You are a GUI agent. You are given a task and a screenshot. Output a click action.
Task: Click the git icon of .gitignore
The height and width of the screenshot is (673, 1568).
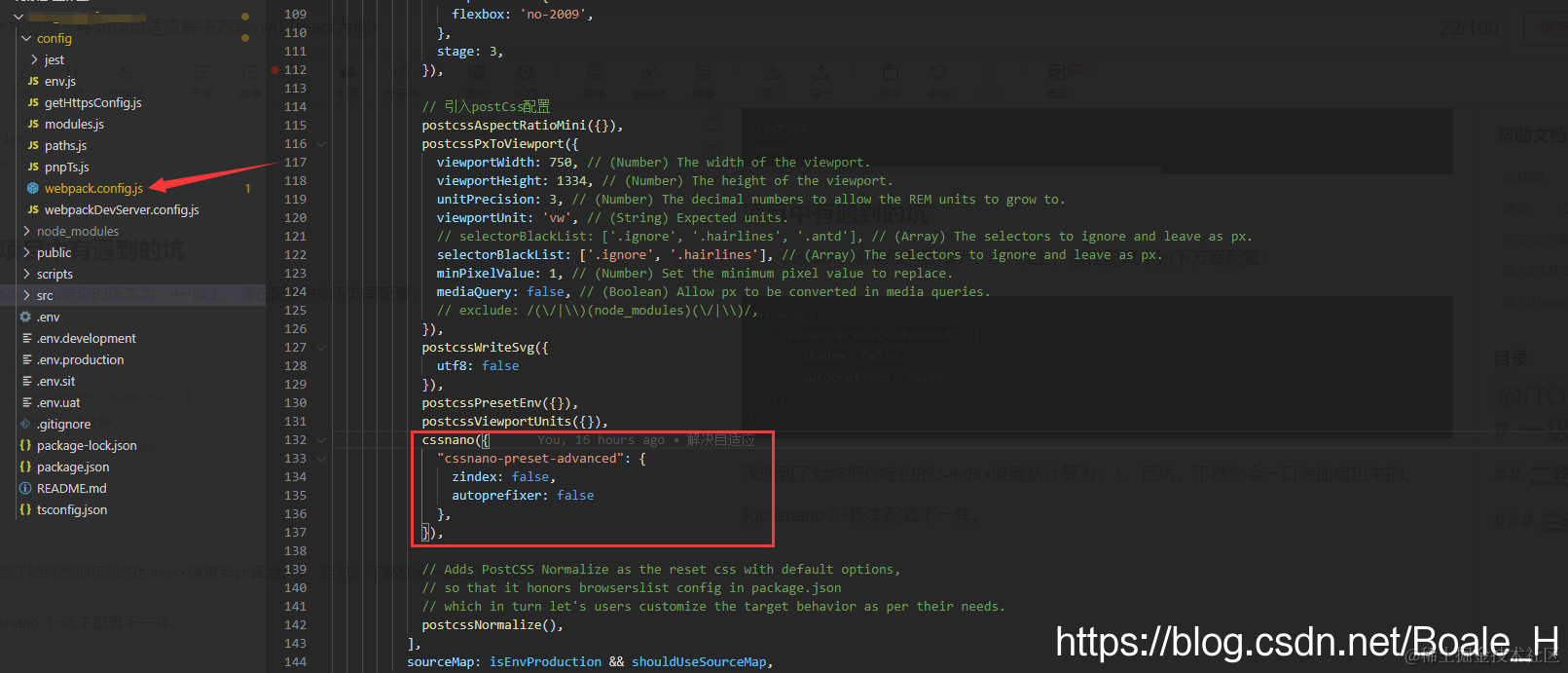[26, 425]
